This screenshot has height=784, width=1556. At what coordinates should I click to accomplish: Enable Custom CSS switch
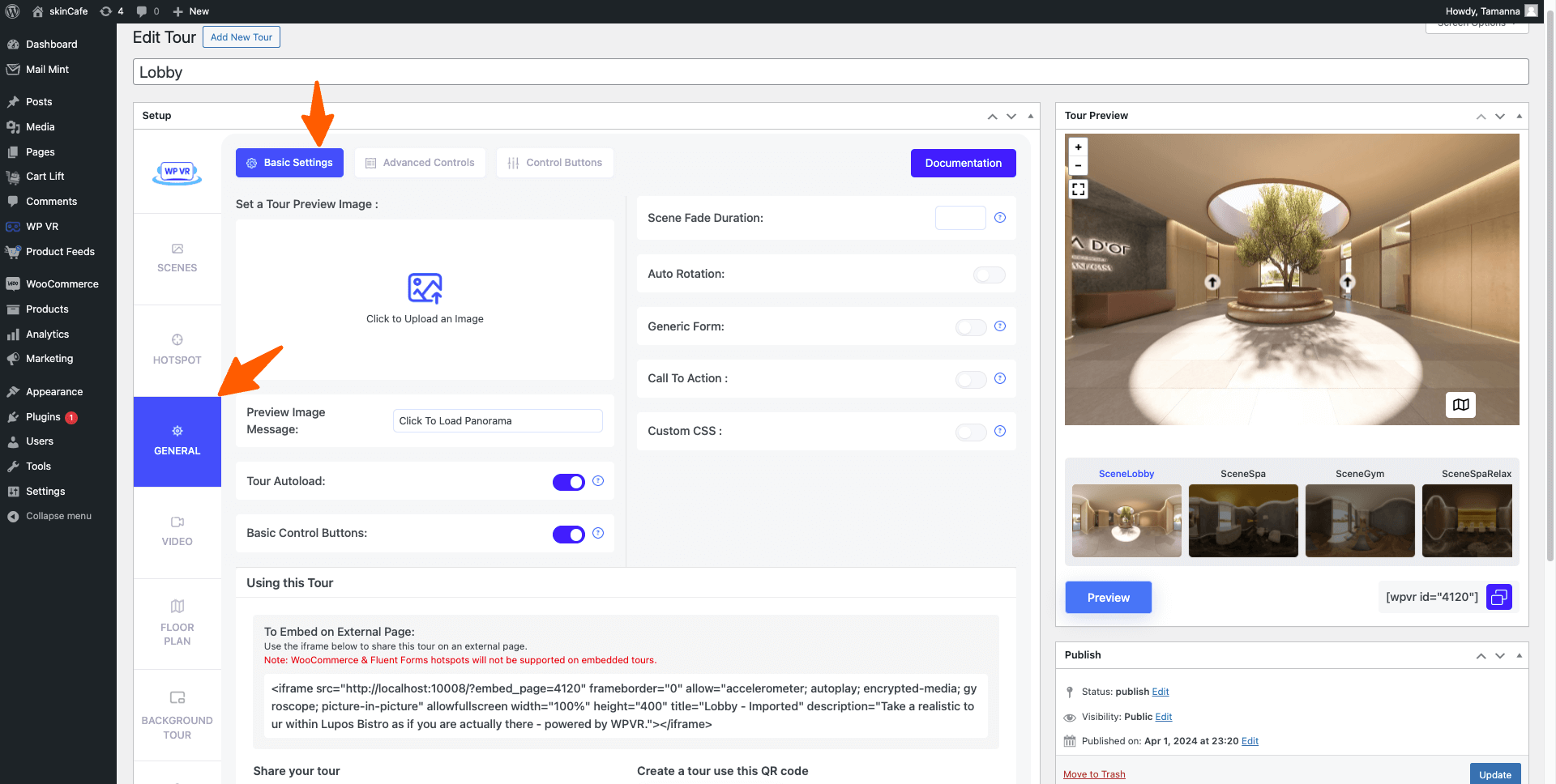point(971,432)
